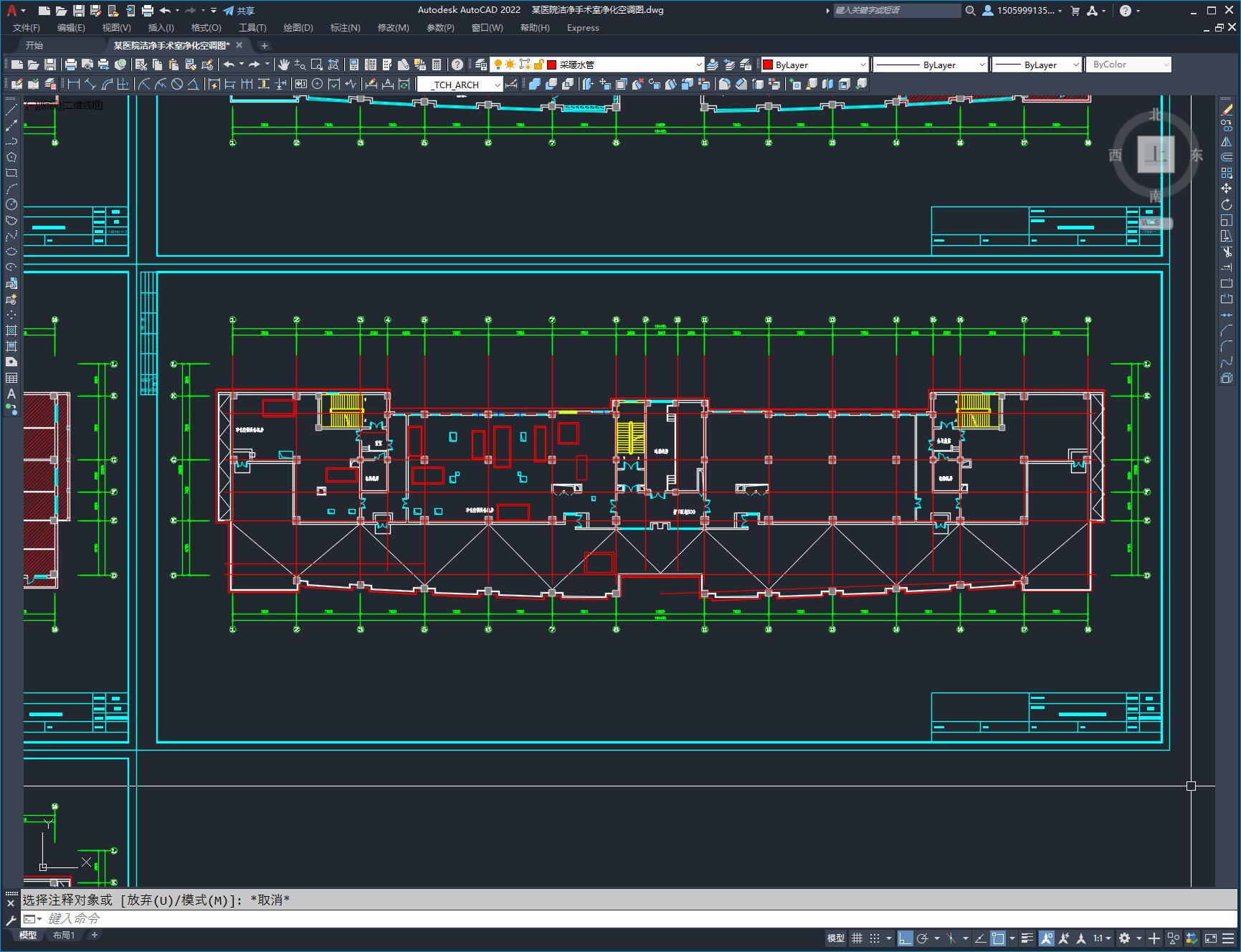The image size is (1241, 952).
Task: Click the new drawing tab plus button
Action: click(x=264, y=46)
